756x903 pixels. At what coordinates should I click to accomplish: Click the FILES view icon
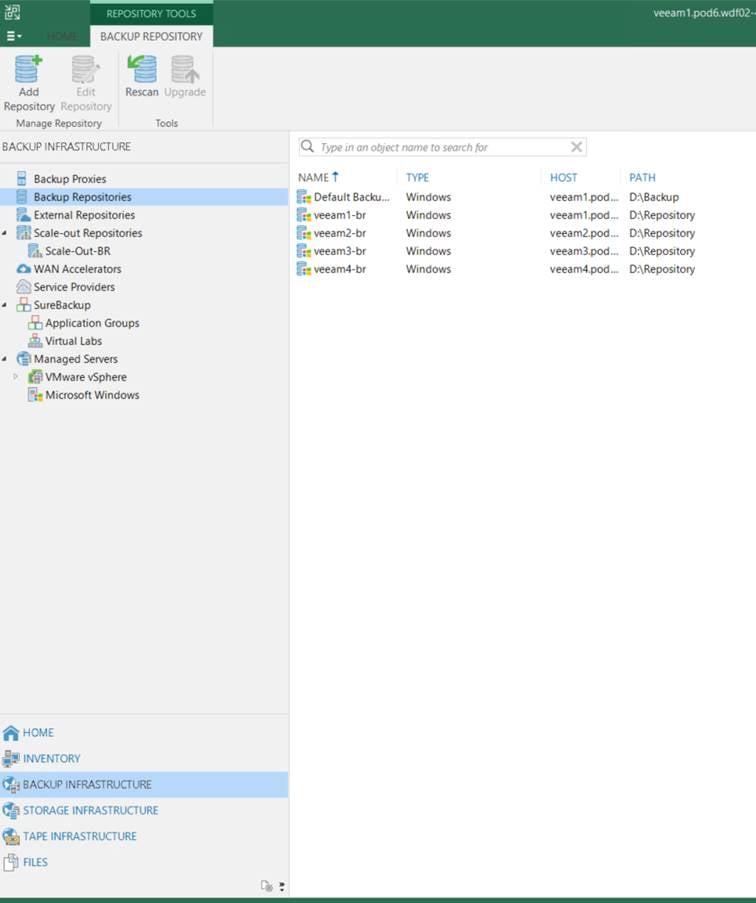pyautogui.click(x=11, y=862)
